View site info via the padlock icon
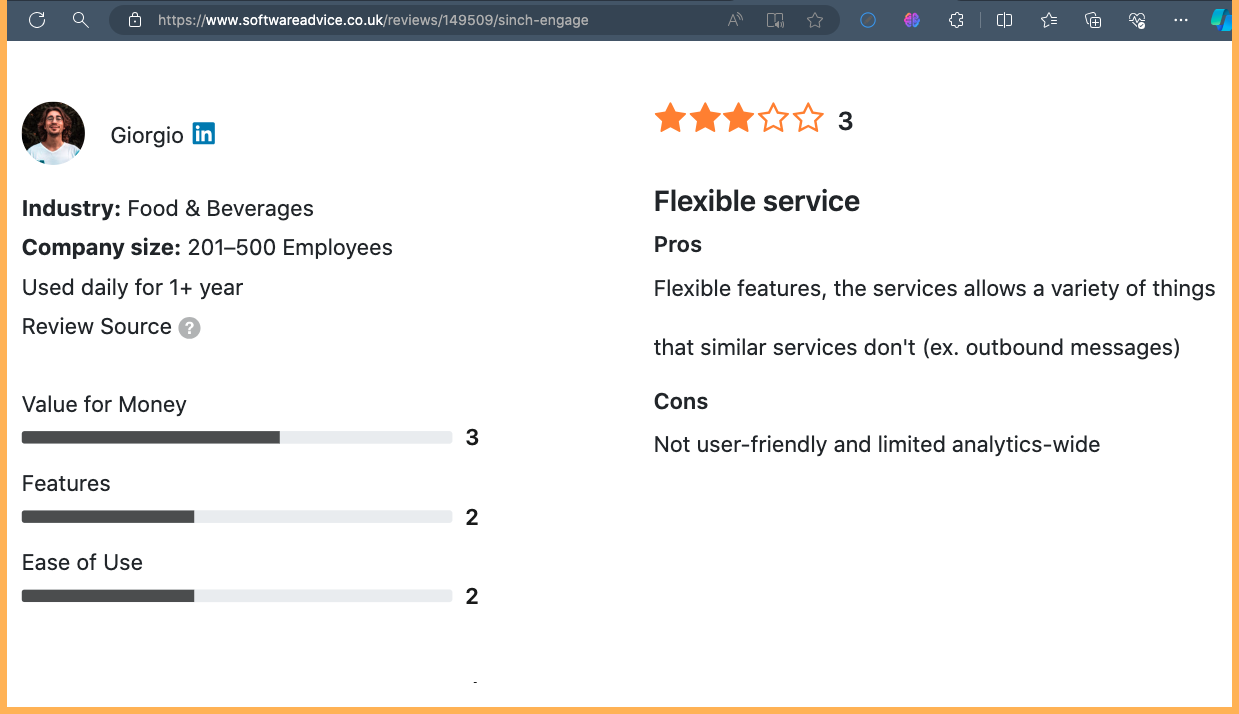The width and height of the screenshot is (1239, 714). 135,20
